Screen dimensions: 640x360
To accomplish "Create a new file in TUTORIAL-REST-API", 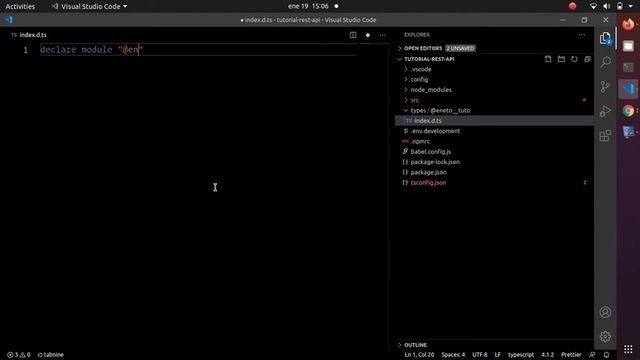I will pyautogui.click(x=548, y=59).
